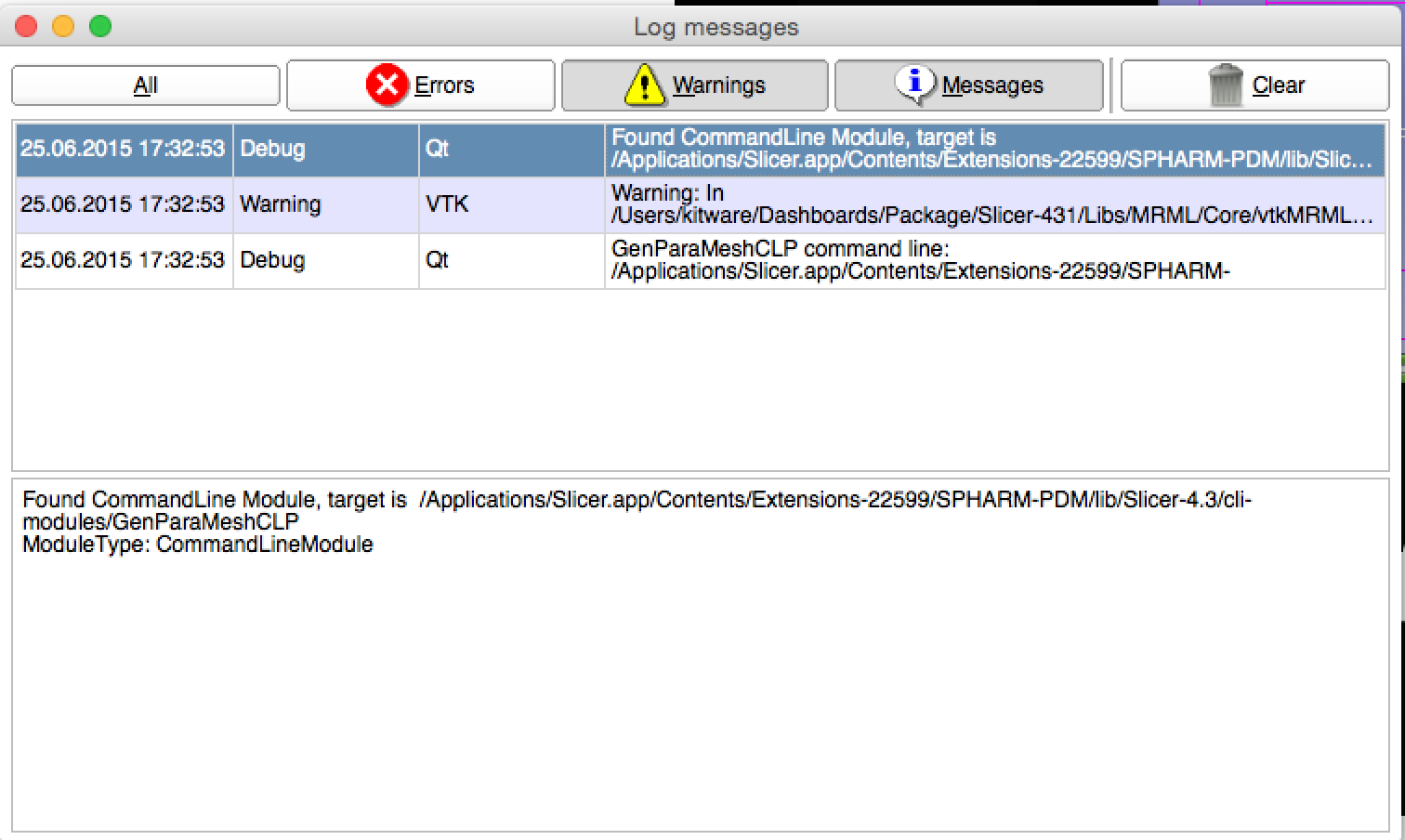This screenshot has height=840, width=1405.
Task: Maximize window with the green button
Action: (x=100, y=27)
